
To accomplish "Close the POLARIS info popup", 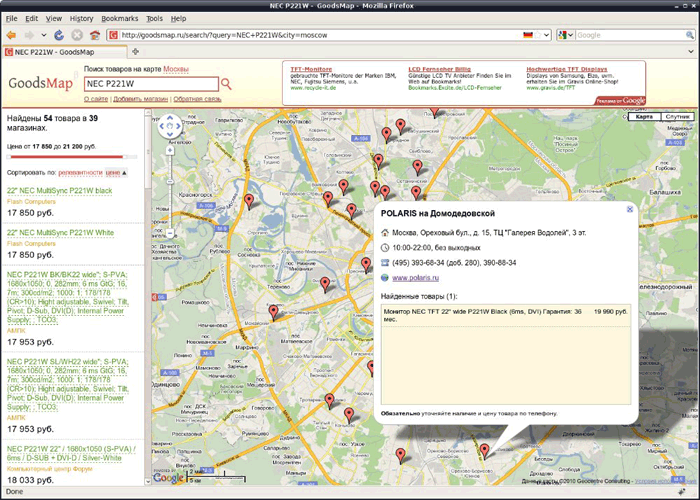I will click(629, 210).
